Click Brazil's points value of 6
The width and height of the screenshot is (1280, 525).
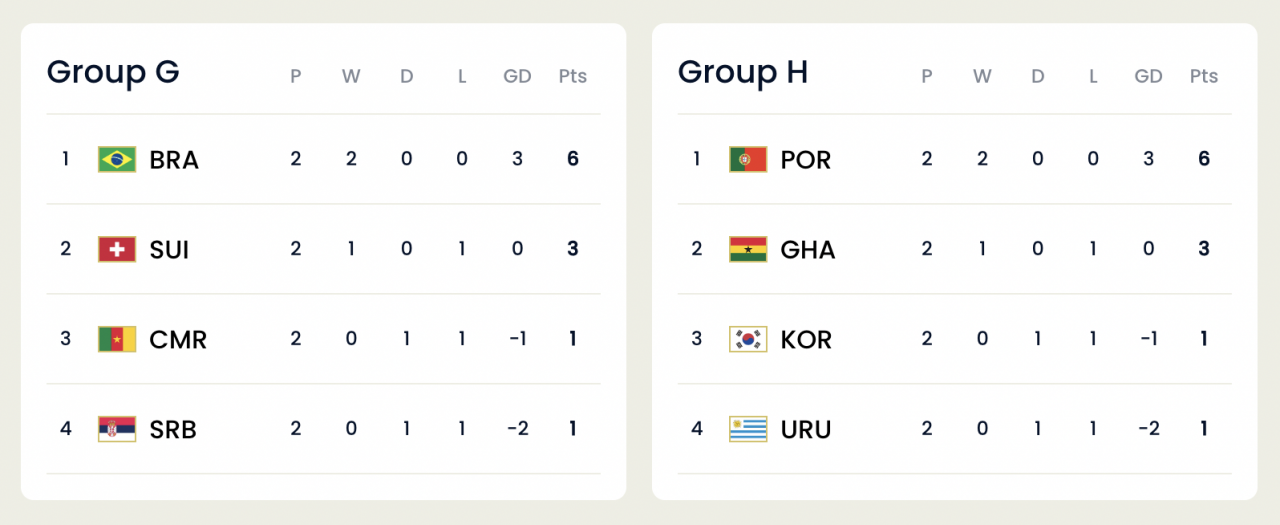click(x=573, y=158)
